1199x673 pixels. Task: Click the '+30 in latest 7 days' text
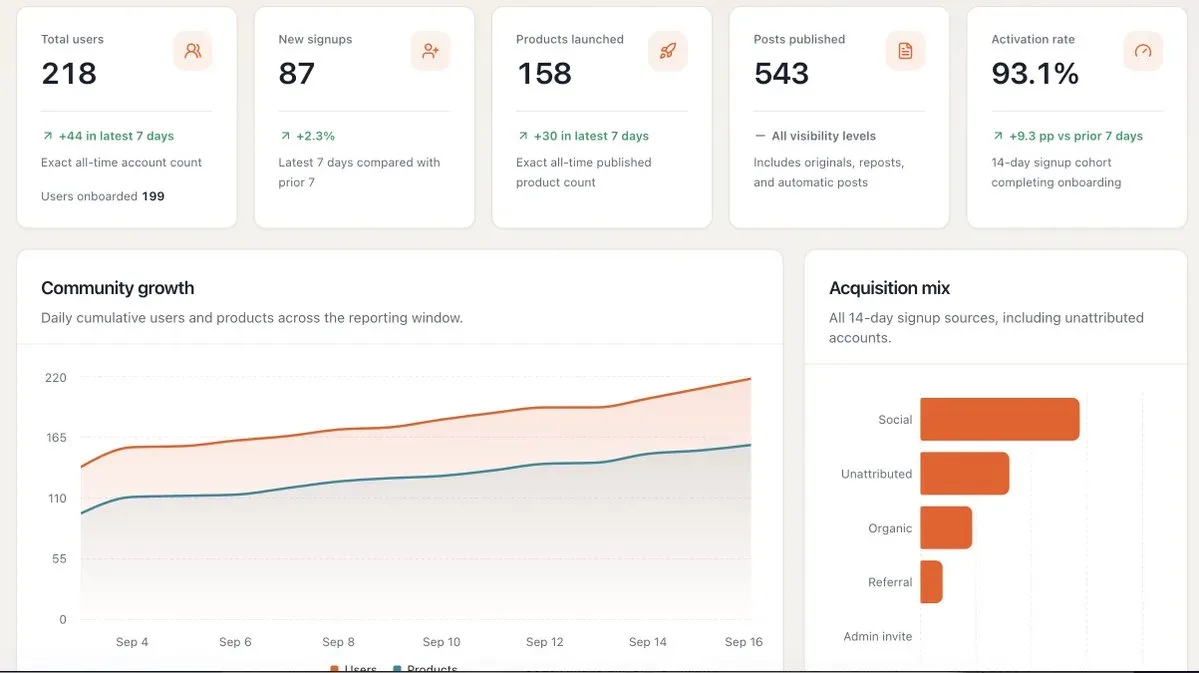pyautogui.click(x=591, y=135)
